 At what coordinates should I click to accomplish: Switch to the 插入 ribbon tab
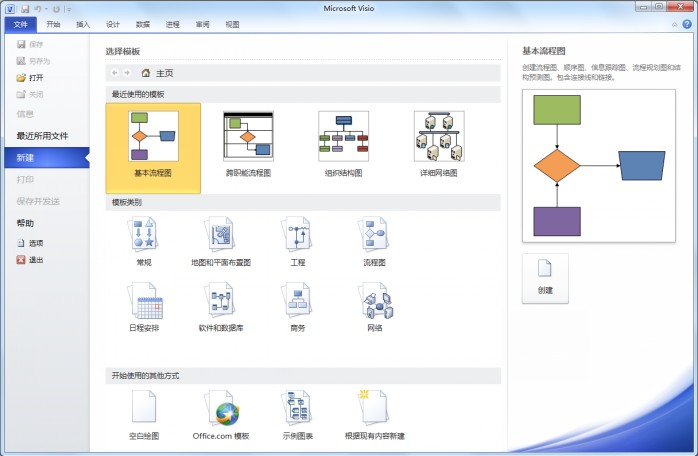83,24
